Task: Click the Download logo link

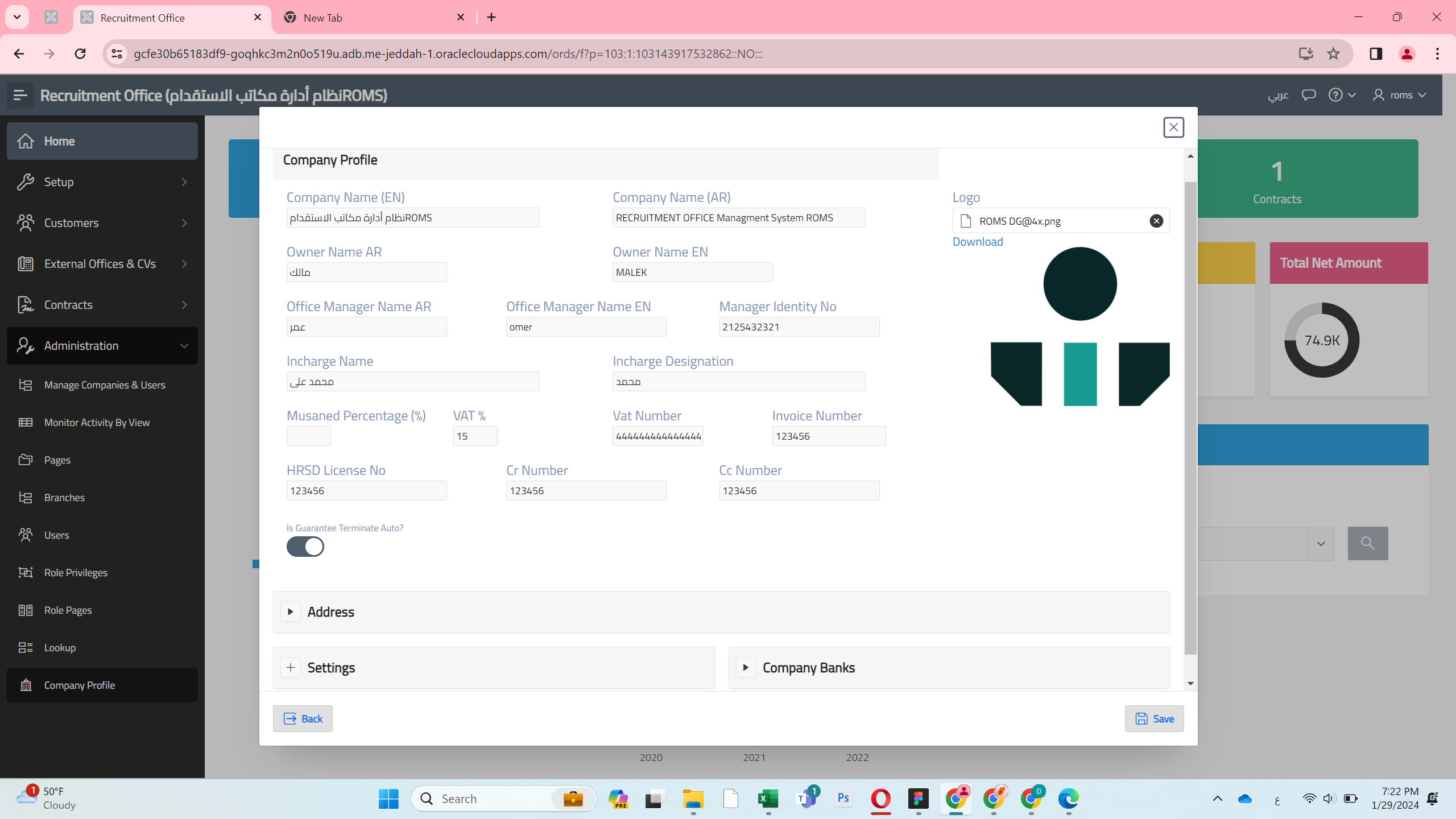Action: click(x=978, y=242)
